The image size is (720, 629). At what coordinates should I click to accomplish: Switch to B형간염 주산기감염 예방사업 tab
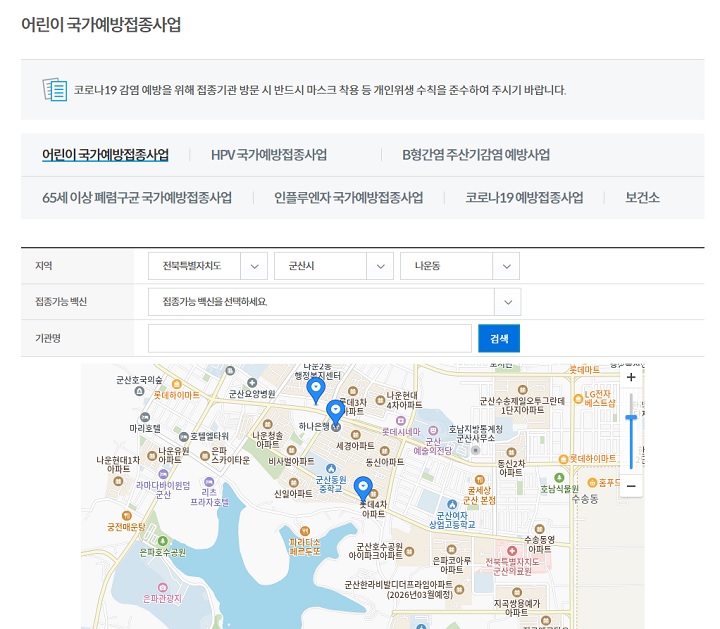(x=476, y=155)
